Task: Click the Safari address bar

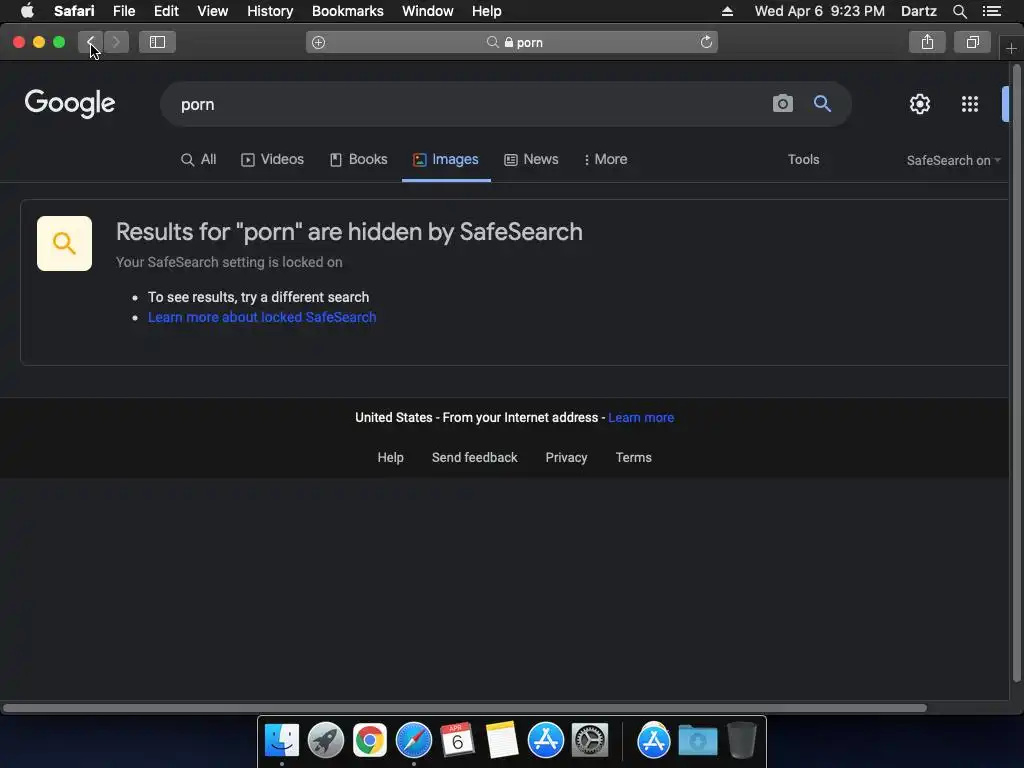Action: click(511, 42)
